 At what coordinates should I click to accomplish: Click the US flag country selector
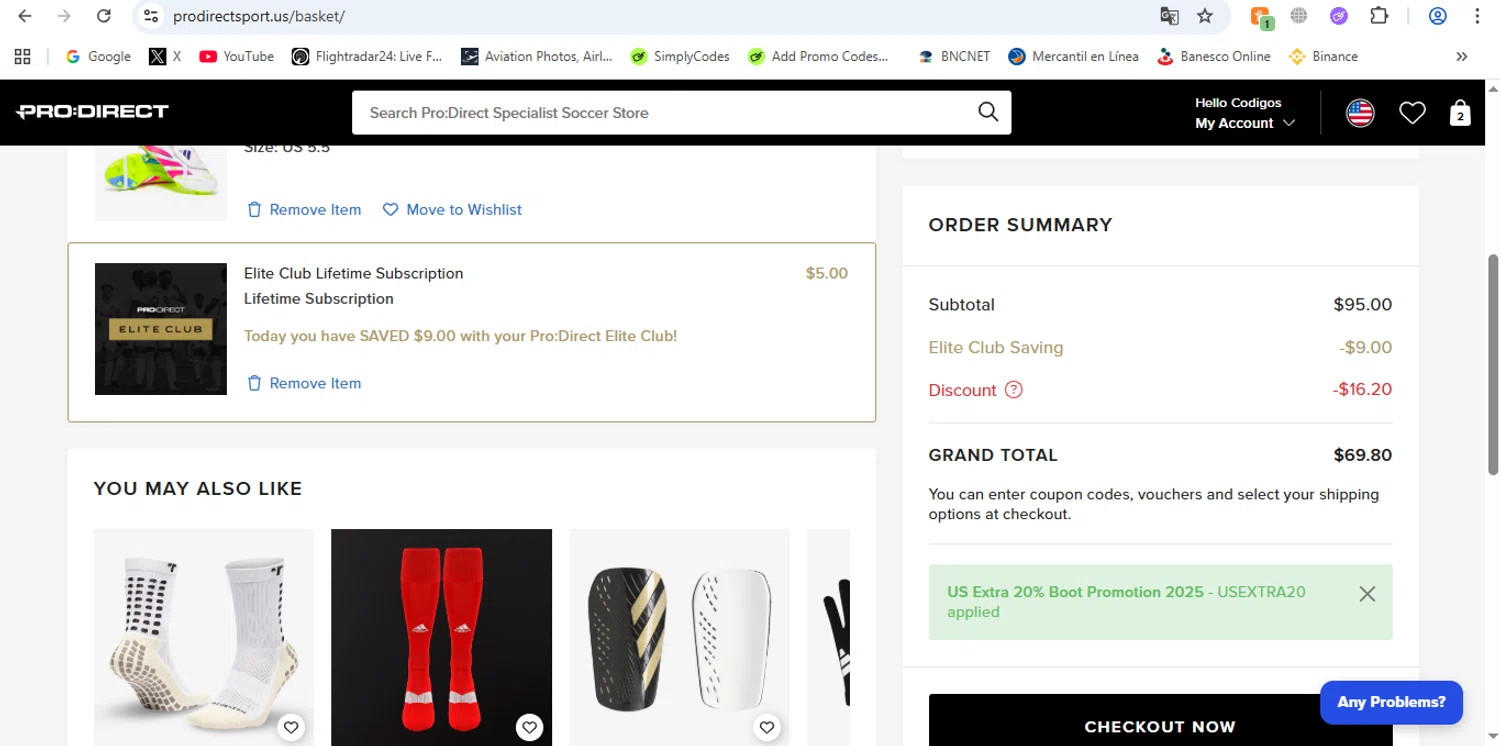coord(1360,113)
